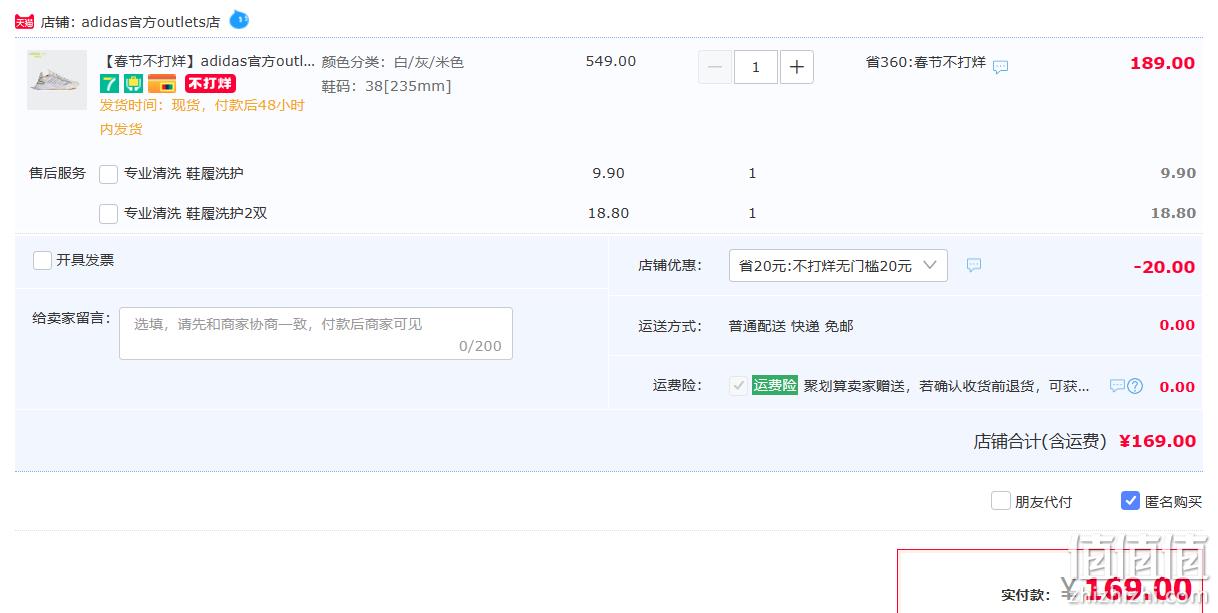1218x613 pixels.
Task: Click the 售后服务 label
Action: coord(58,173)
